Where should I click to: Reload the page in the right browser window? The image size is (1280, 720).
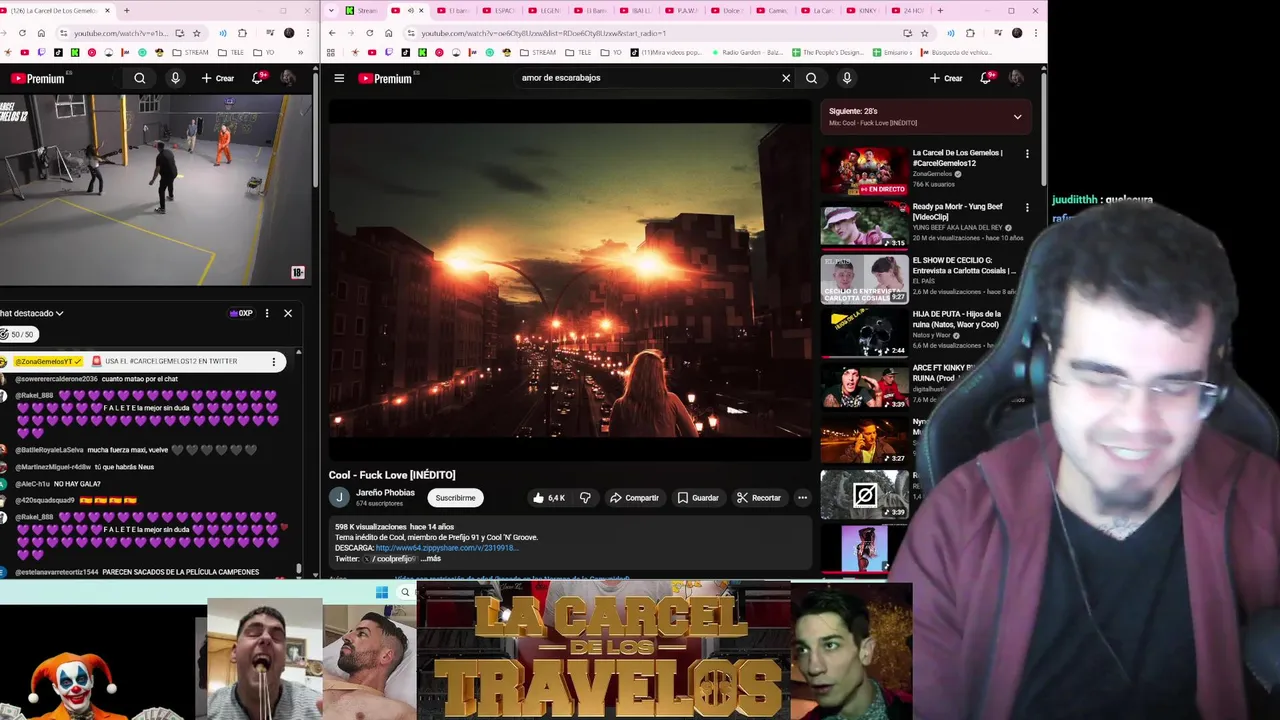point(370,33)
